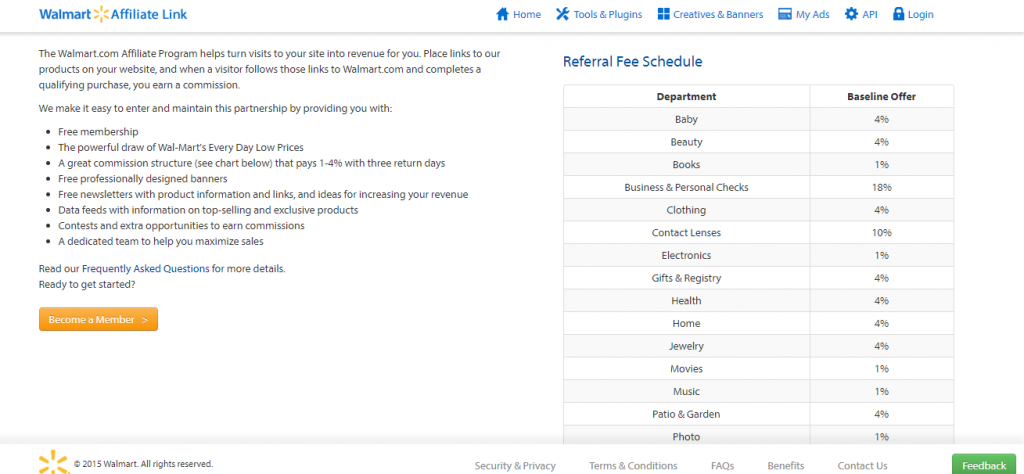Click the Contests and extra opportunities bullet
Image resolution: width=1024 pixels, height=474 pixels.
(182, 226)
